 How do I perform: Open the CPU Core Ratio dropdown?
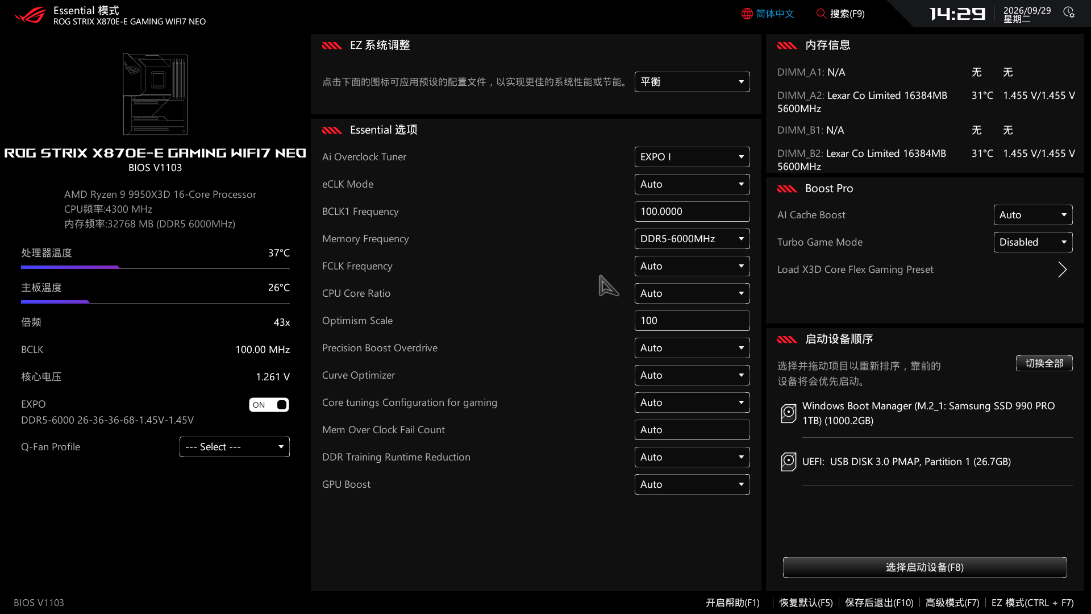point(692,294)
